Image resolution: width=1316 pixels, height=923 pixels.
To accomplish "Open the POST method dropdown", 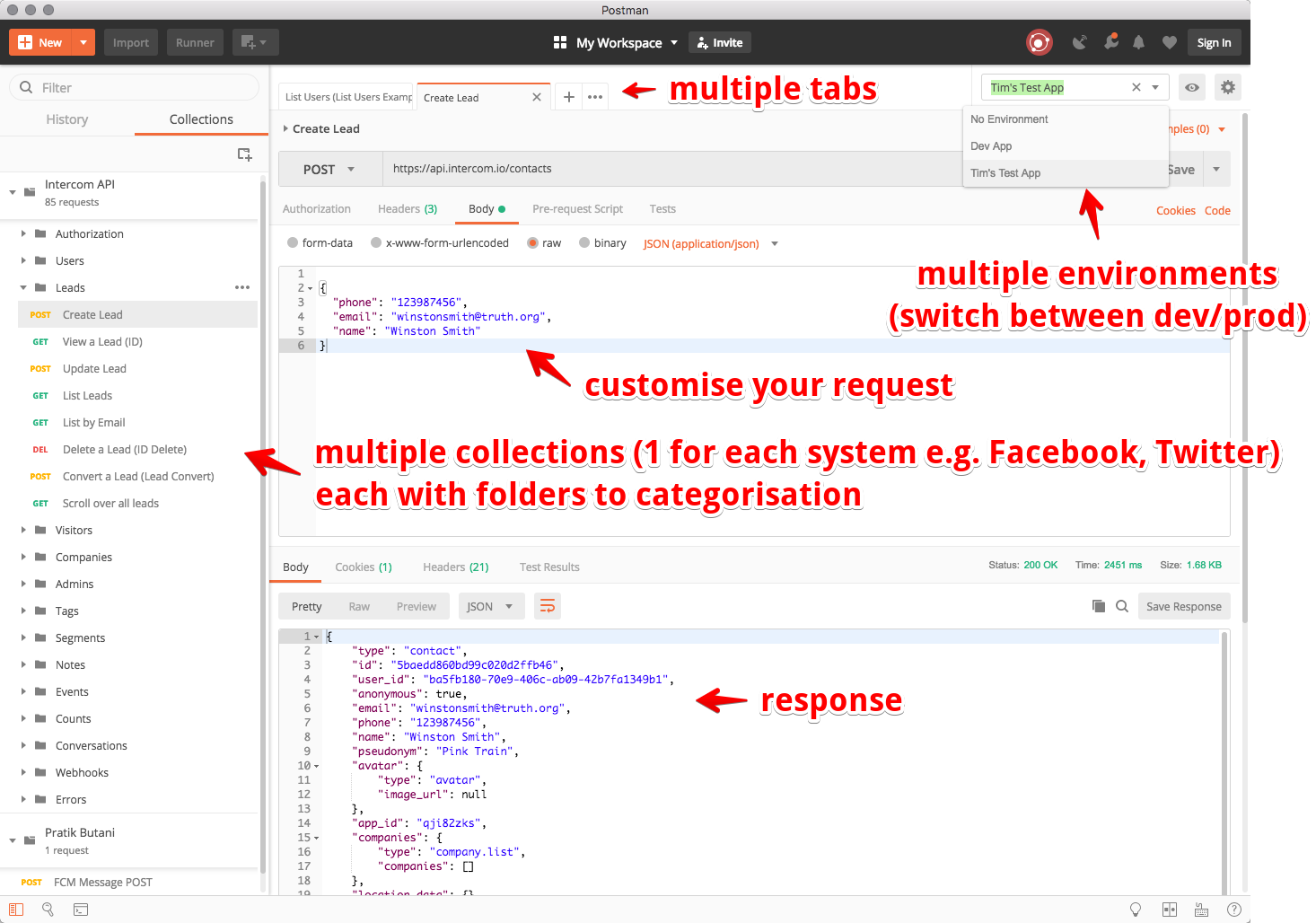I will pyautogui.click(x=329, y=170).
